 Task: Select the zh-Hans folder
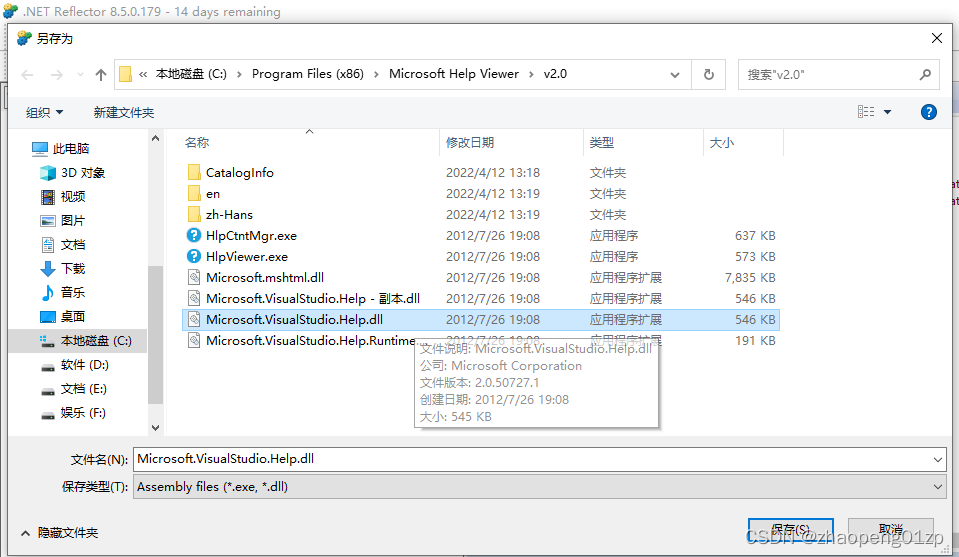480,215
